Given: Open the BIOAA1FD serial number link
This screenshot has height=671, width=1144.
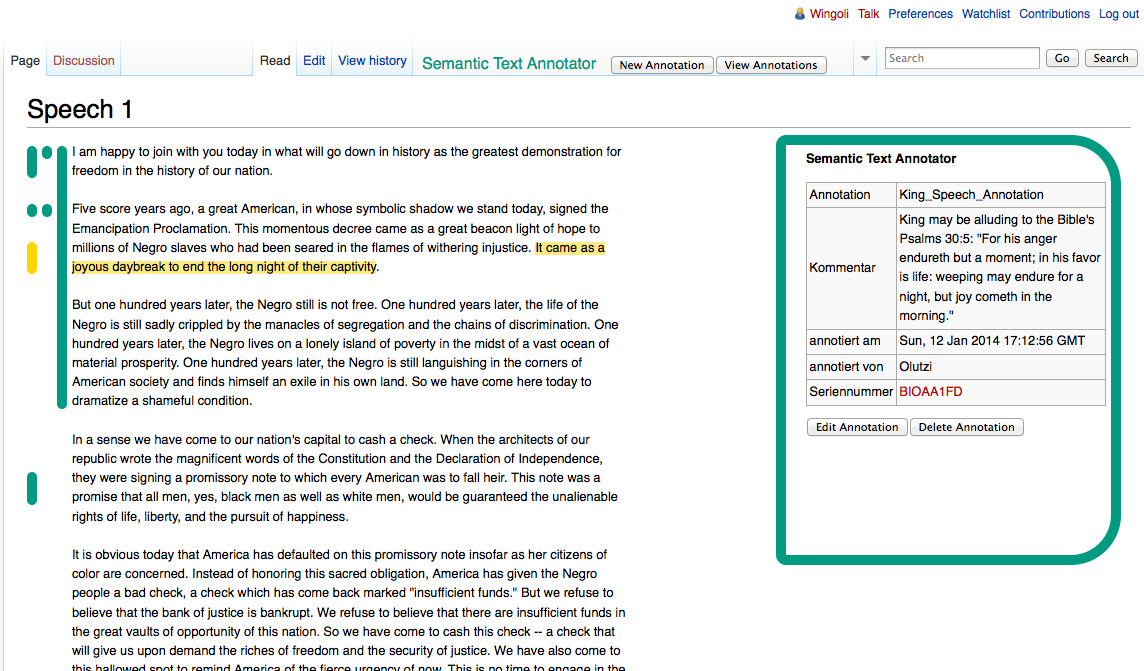Looking at the screenshot, I should click(930, 392).
